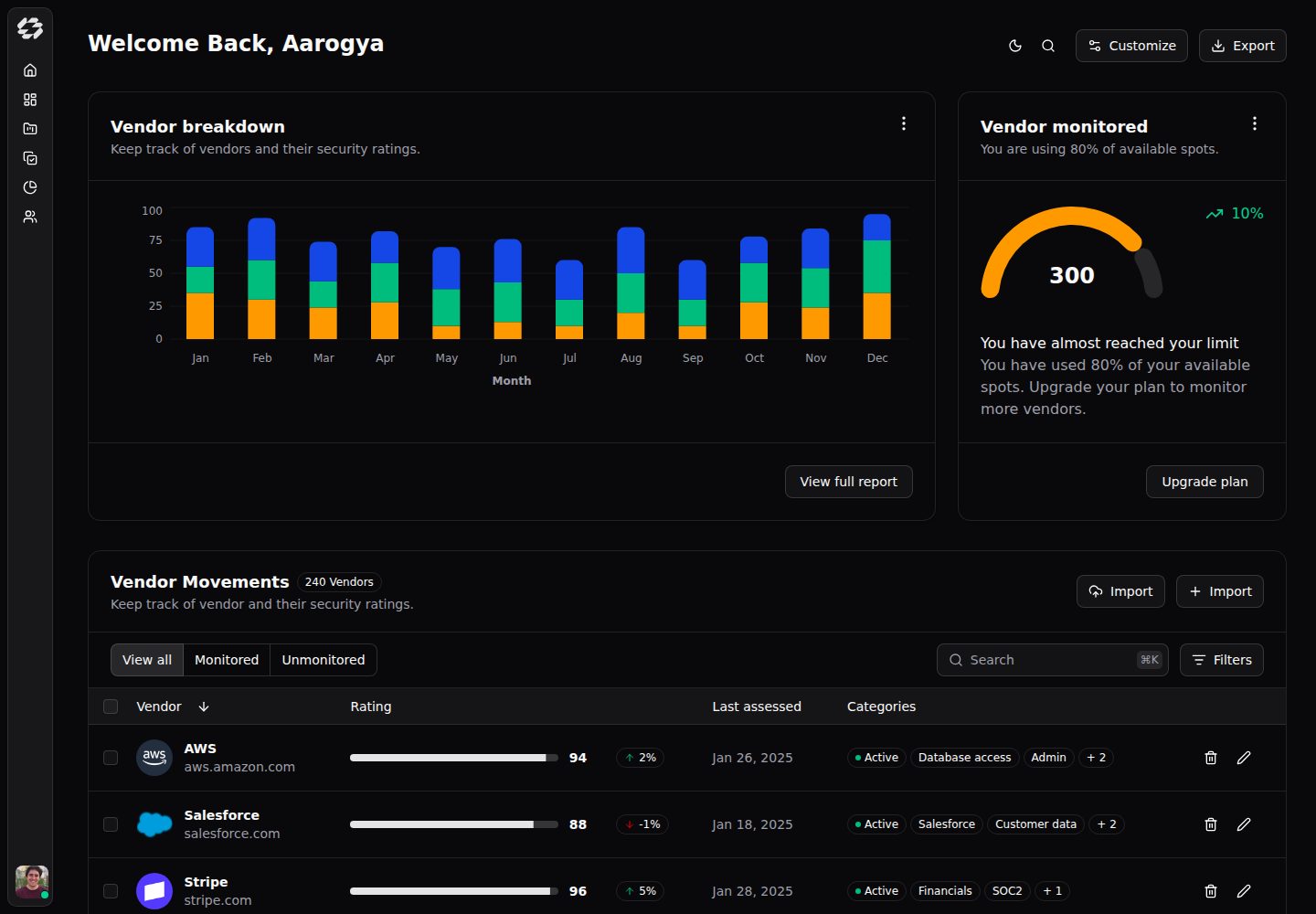Sort by Vendor column arrow

point(204,707)
